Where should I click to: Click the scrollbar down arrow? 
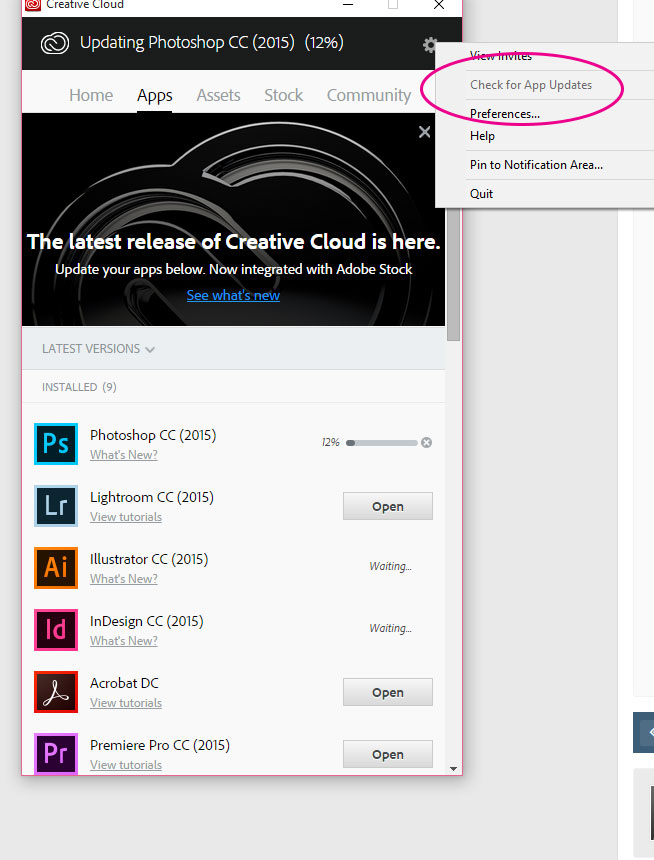click(453, 768)
